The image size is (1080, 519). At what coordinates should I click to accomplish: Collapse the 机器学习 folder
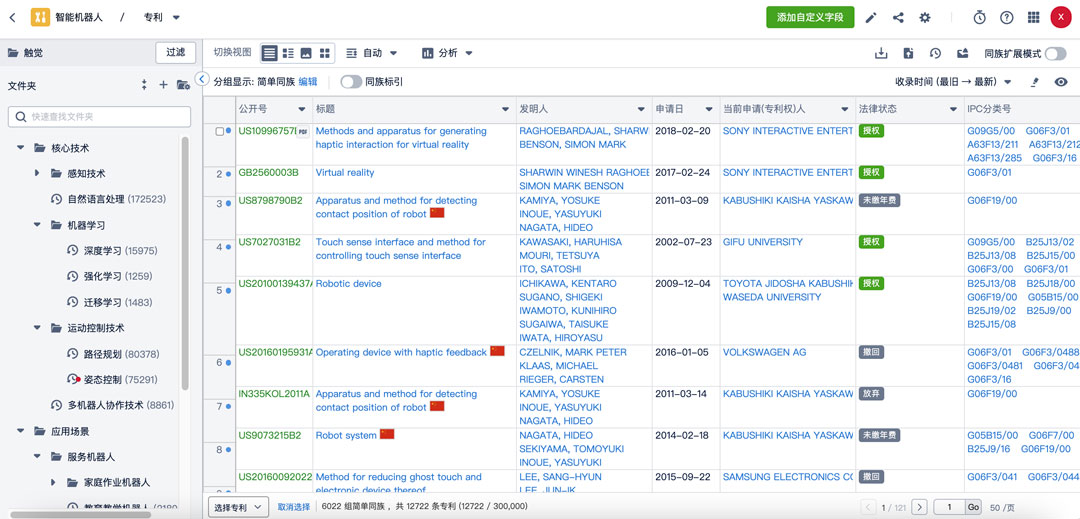pyautogui.click(x=37, y=225)
